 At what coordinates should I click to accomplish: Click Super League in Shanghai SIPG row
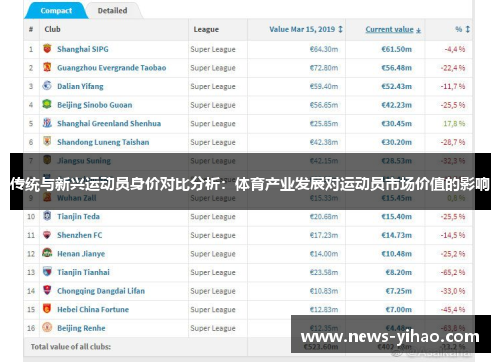[213, 49]
